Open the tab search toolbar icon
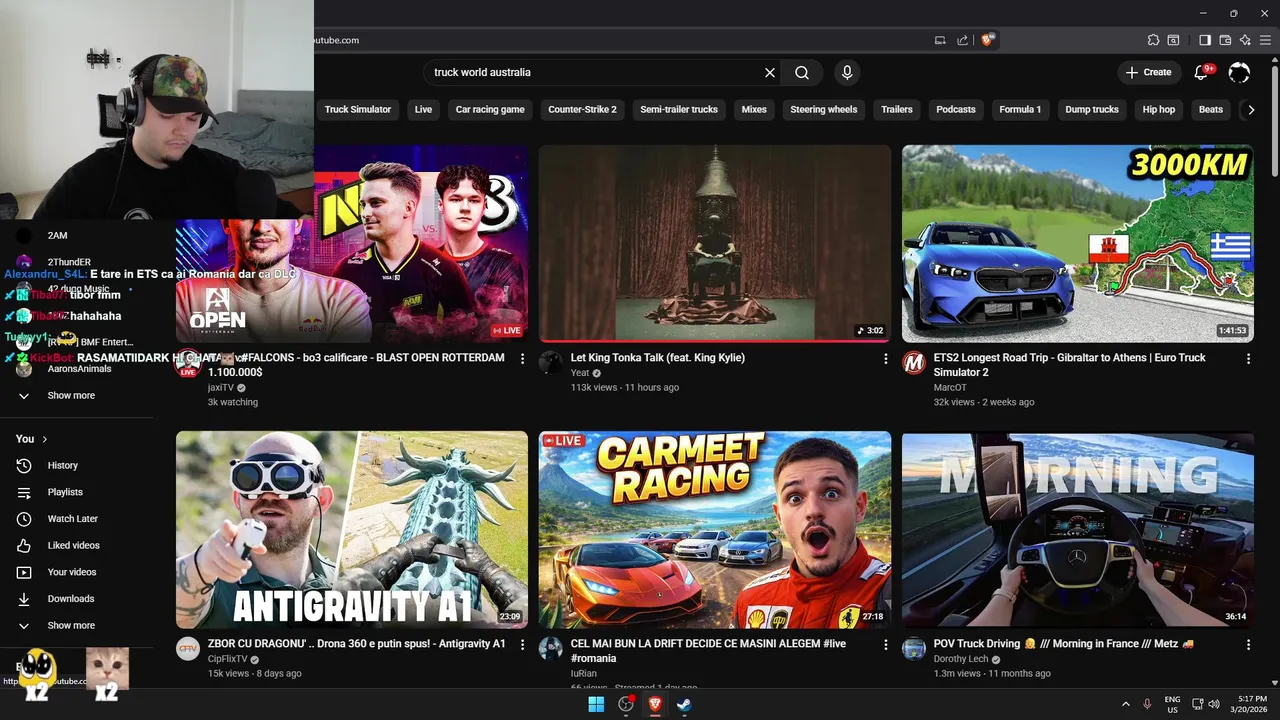Image resolution: width=1280 pixels, height=720 pixels. (1174, 40)
